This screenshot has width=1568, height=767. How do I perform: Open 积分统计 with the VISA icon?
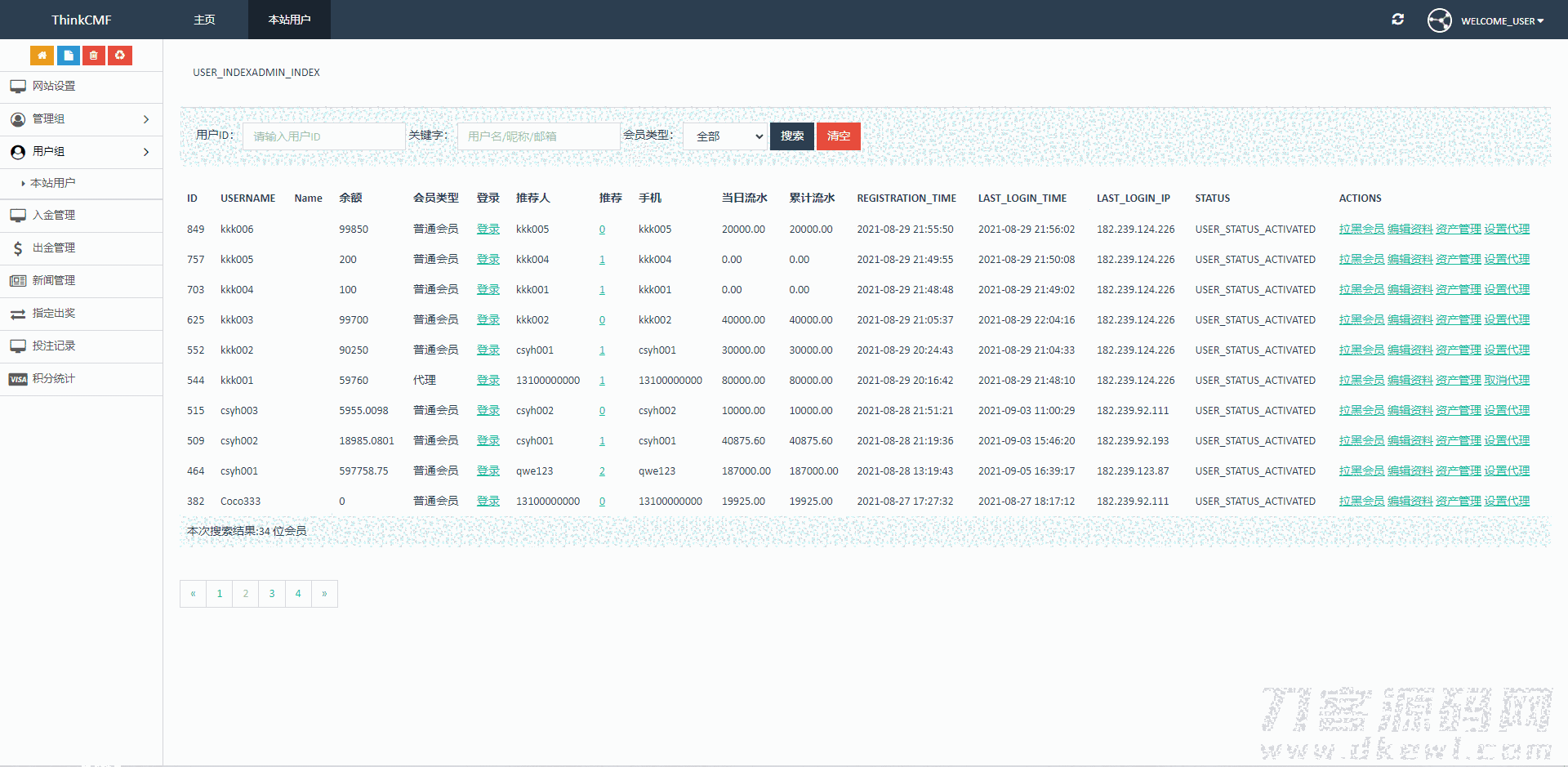54,379
